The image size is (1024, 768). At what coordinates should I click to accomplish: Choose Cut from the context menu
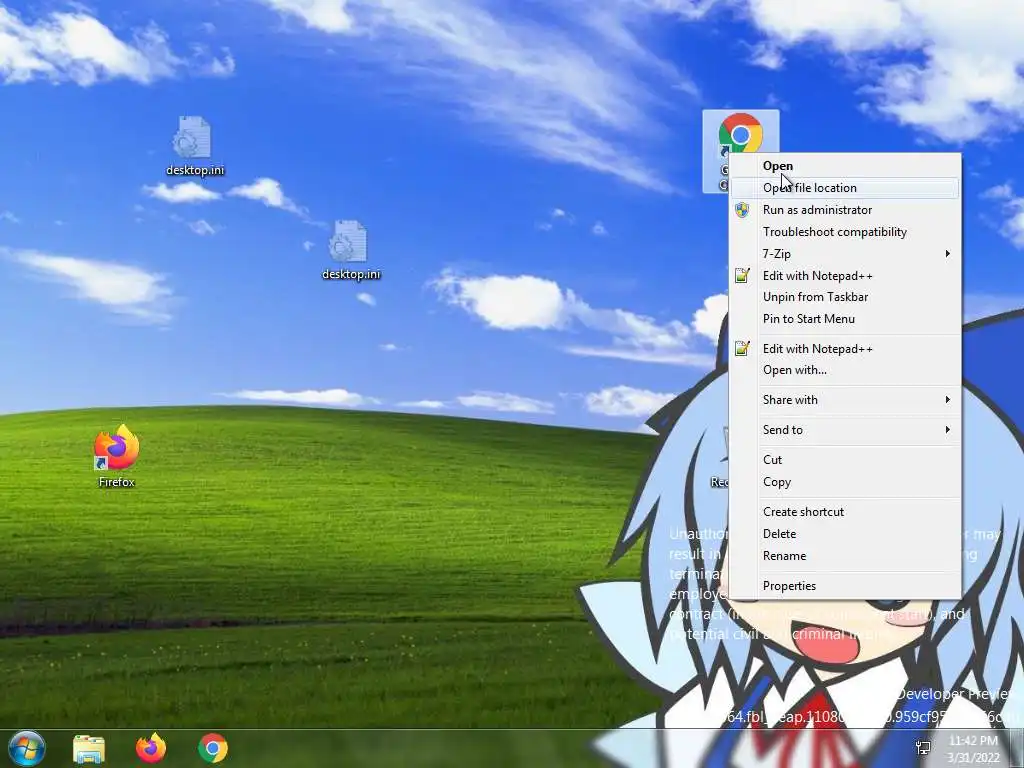(844, 460)
